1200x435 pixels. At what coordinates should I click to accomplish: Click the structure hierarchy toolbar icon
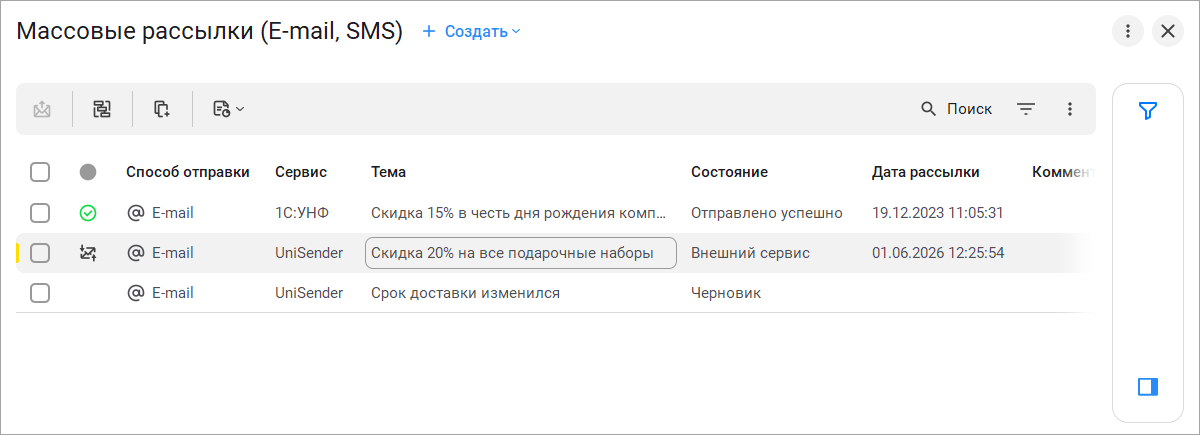[x=102, y=109]
